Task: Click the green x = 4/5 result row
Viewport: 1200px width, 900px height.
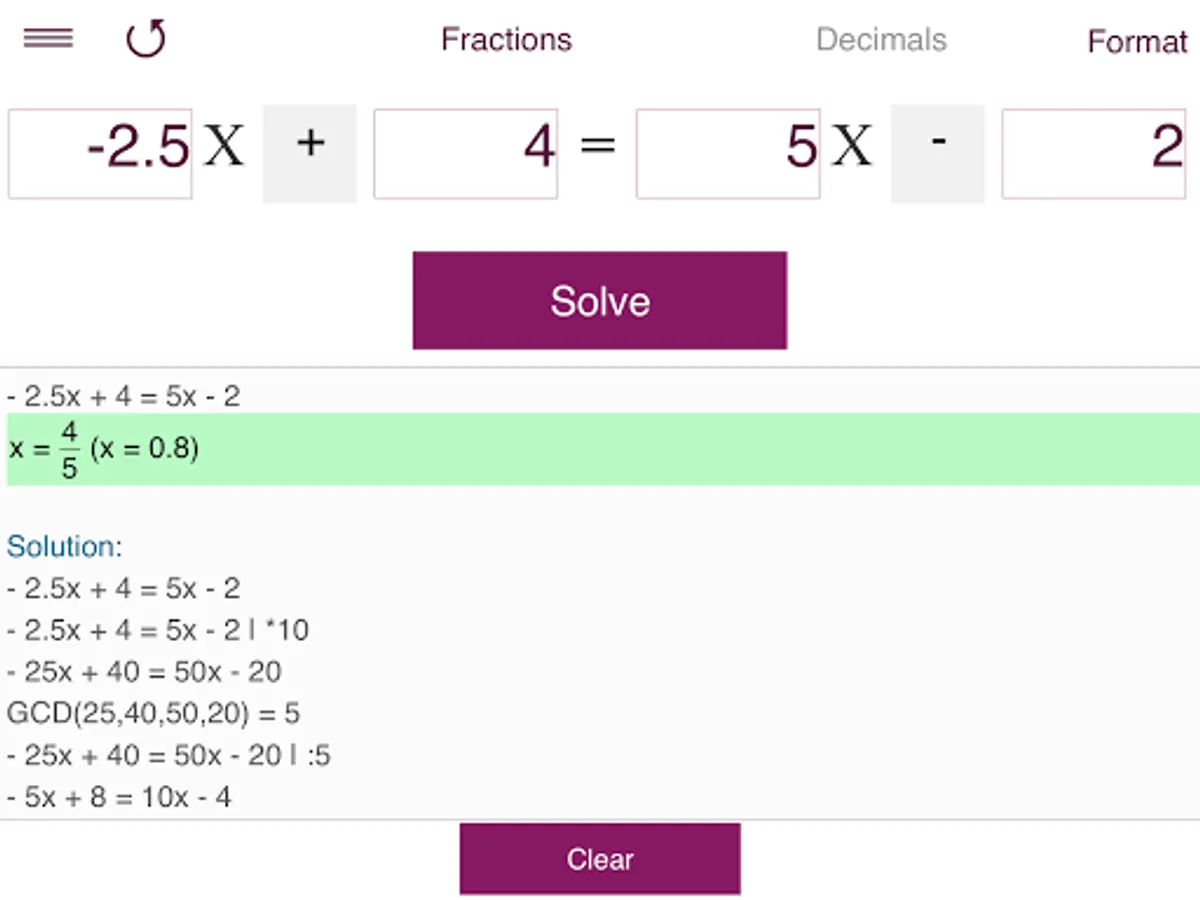Action: point(600,449)
